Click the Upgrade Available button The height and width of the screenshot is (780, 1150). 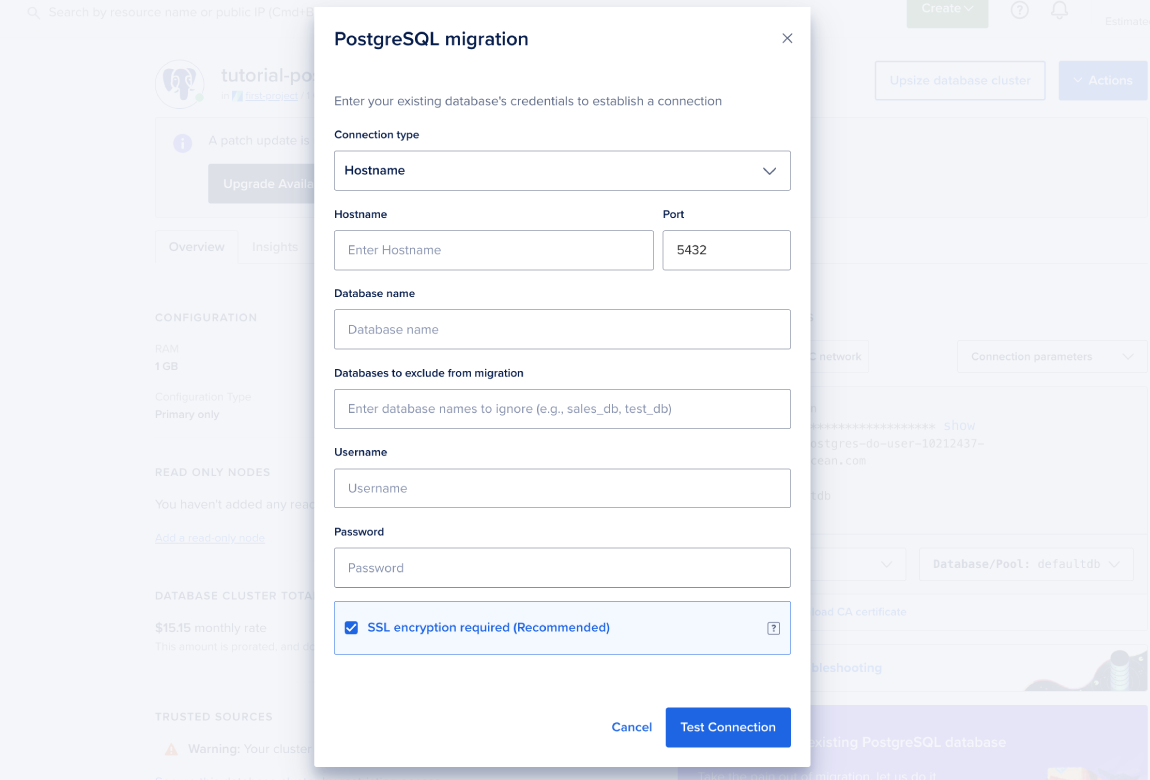coord(261,184)
